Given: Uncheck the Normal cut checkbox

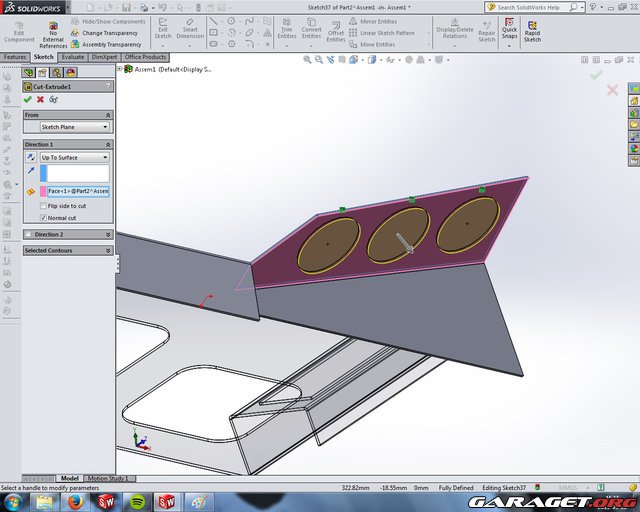Looking at the screenshot, I should pos(44,217).
